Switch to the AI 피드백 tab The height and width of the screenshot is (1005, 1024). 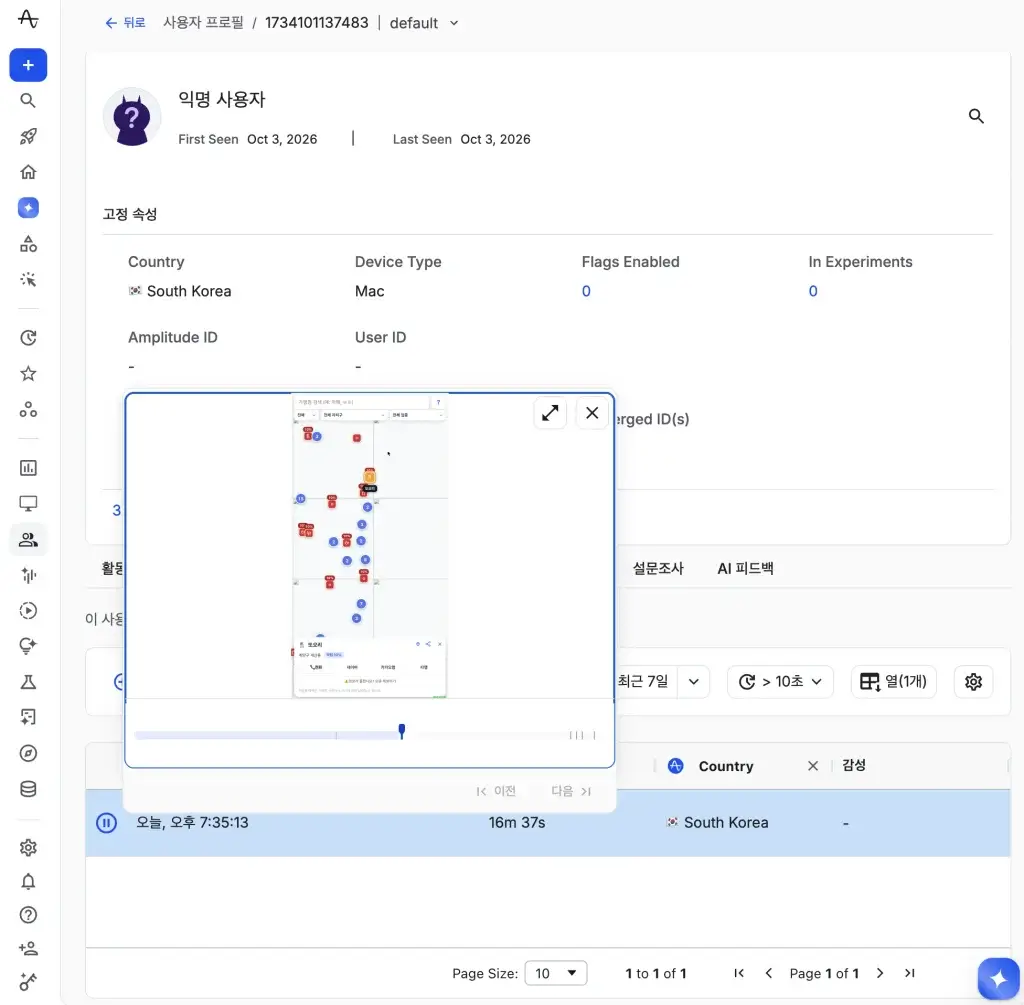(x=745, y=569)
